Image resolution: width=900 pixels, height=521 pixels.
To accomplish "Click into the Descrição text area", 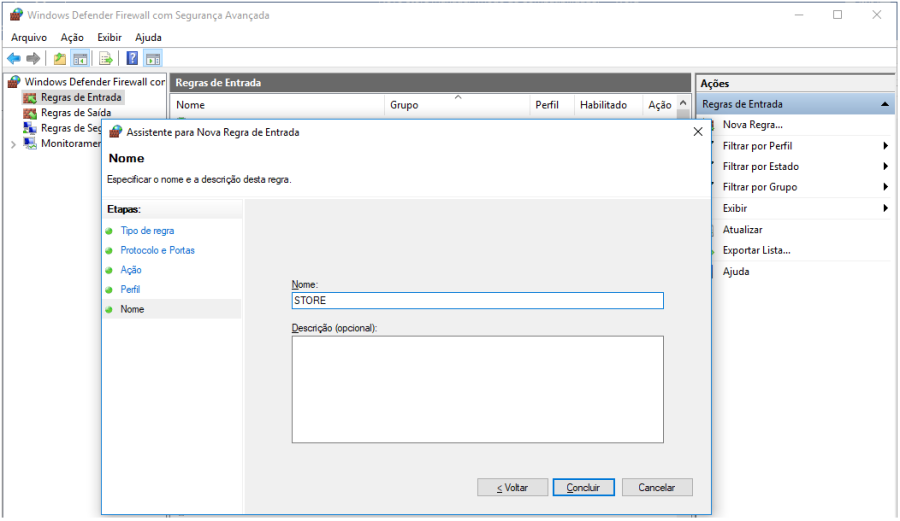I will click(x=477, y=389).
